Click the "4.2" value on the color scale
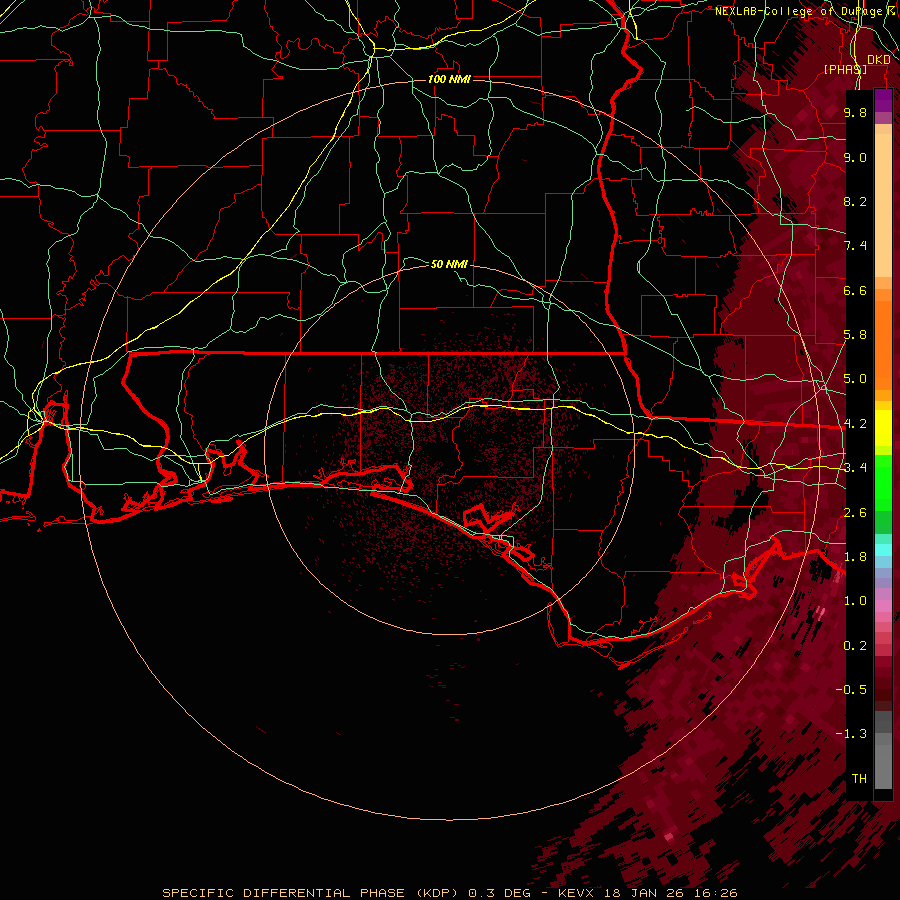900x900 pixels. (x=855, y=424)
